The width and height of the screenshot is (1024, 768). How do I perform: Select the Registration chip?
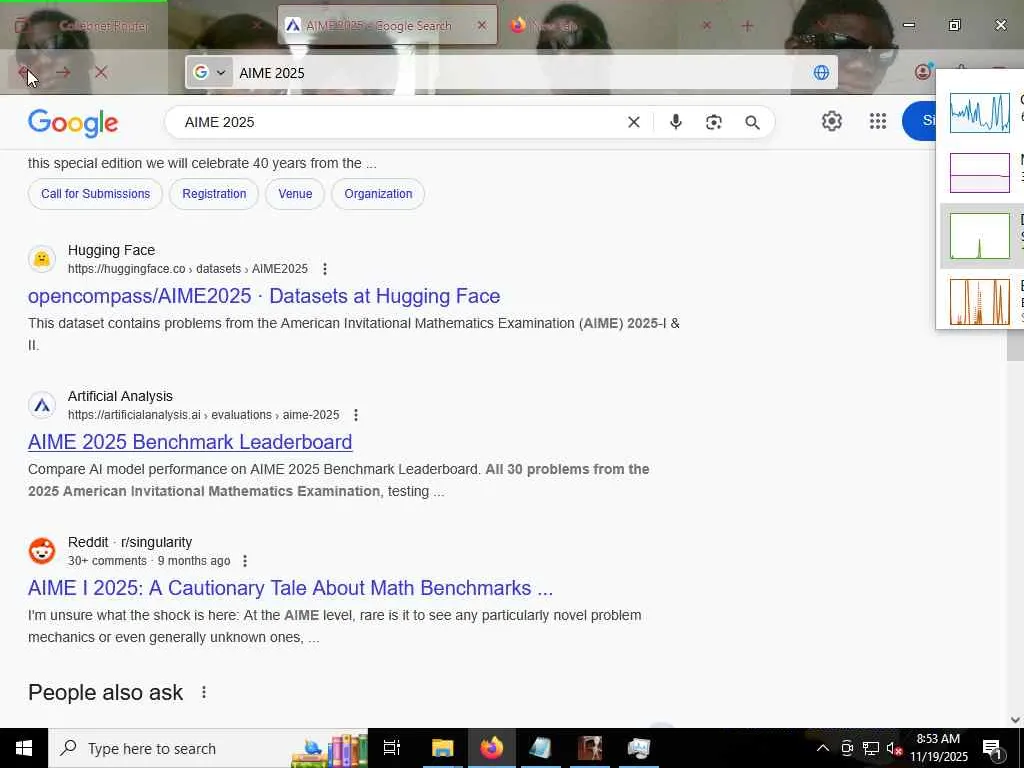(x=214, y=194)
